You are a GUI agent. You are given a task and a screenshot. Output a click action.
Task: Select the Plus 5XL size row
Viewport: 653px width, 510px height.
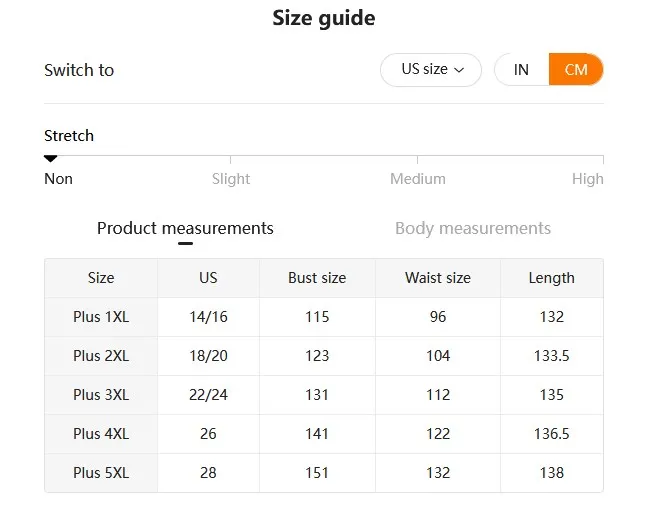[x=101, y=473]
